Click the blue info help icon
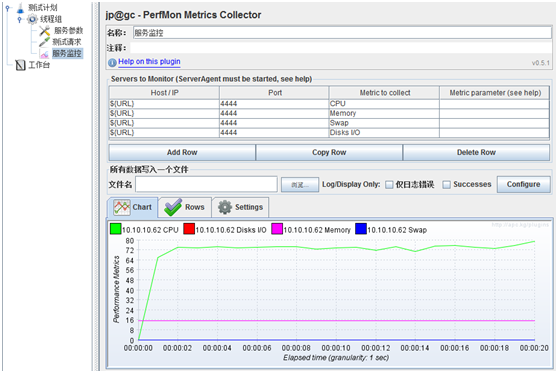This screenshot has height=373, width=558. (112, 63)
